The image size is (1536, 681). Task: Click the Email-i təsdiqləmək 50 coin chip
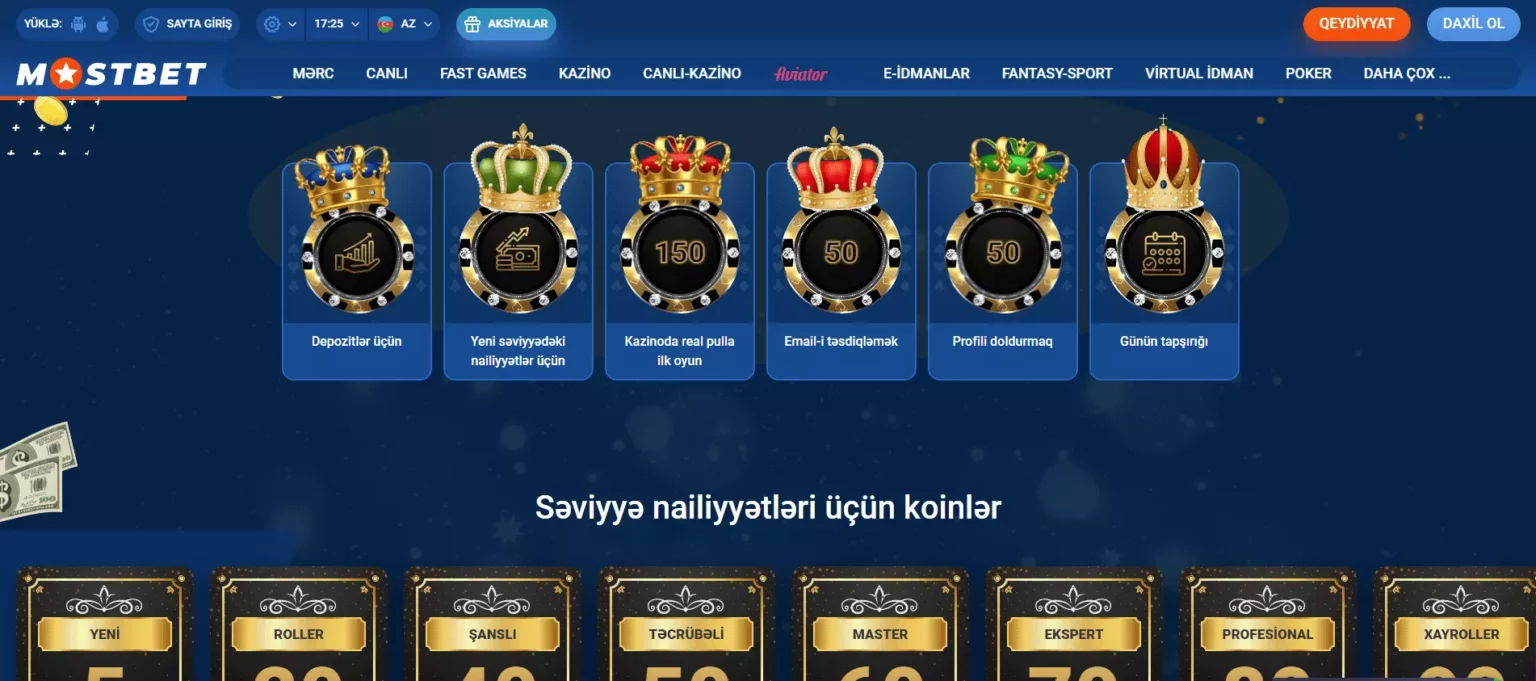pos(841,271)
